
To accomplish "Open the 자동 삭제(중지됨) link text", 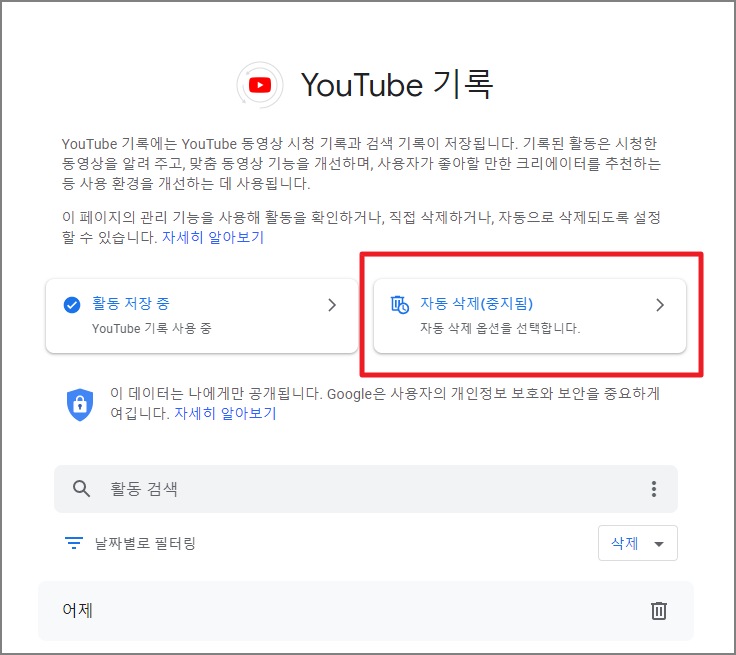I will click(x=476, y=303).
